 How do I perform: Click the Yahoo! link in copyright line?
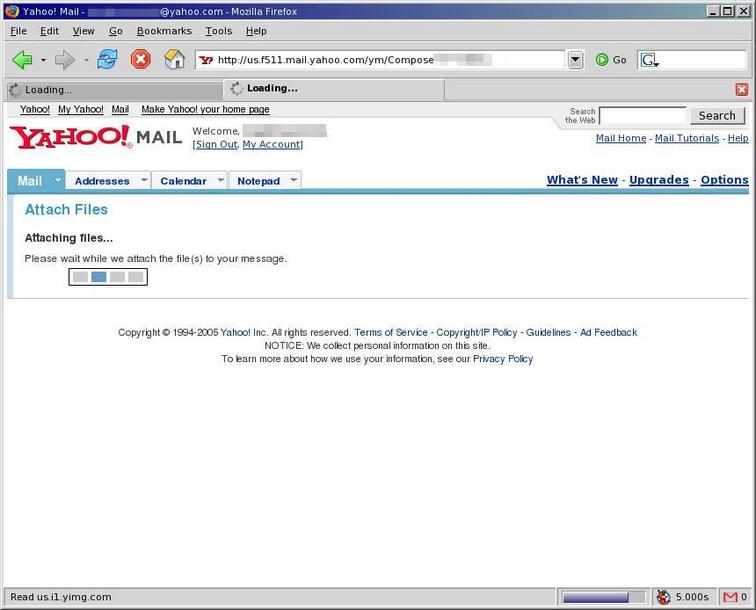[235, 332]
